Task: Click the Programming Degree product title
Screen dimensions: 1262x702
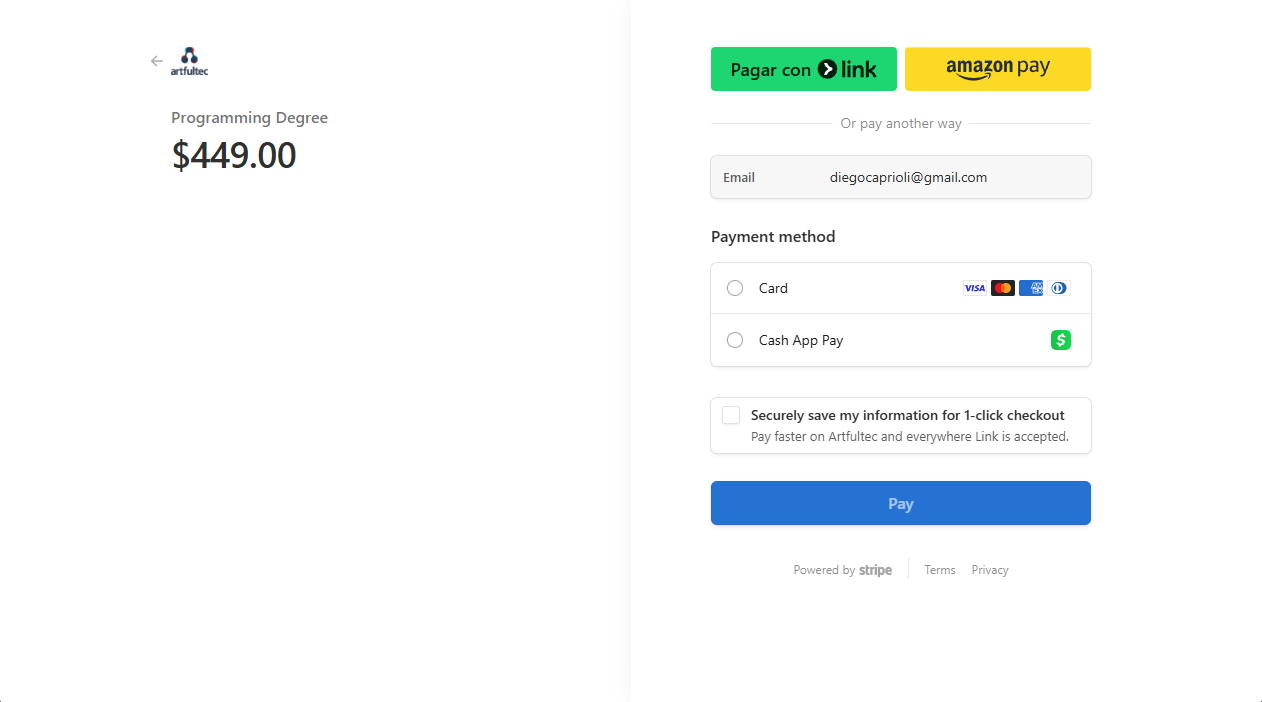Action: tap(249, 118)
